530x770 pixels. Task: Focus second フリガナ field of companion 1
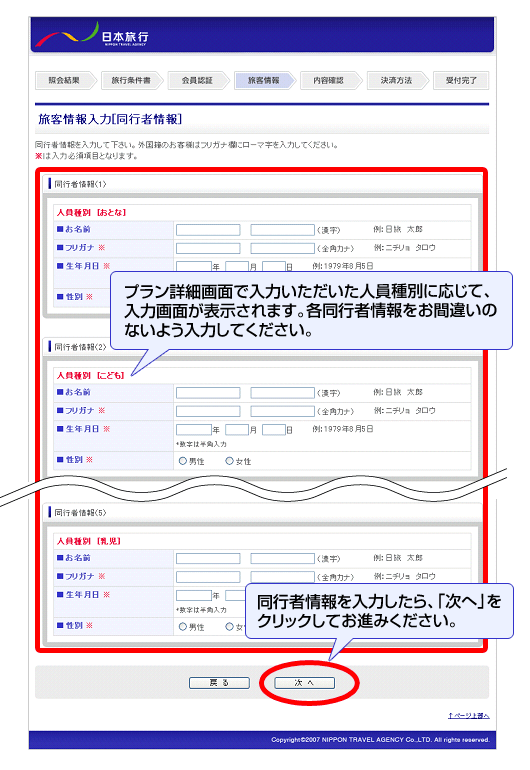[282, 248]
